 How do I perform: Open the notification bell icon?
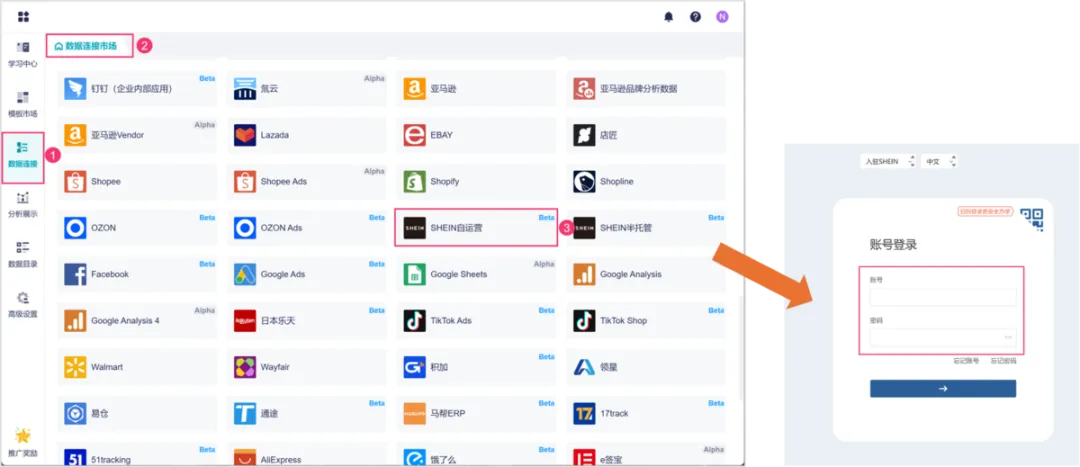(x=668, y=16)
